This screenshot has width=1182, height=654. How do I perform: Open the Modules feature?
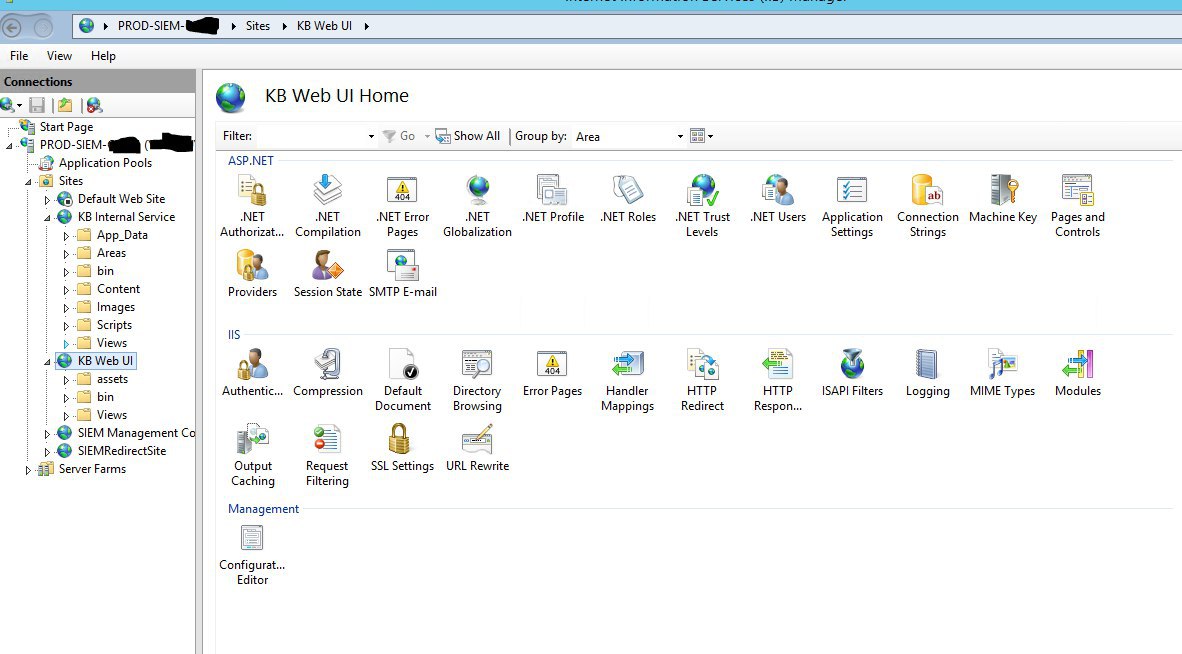1077,373
